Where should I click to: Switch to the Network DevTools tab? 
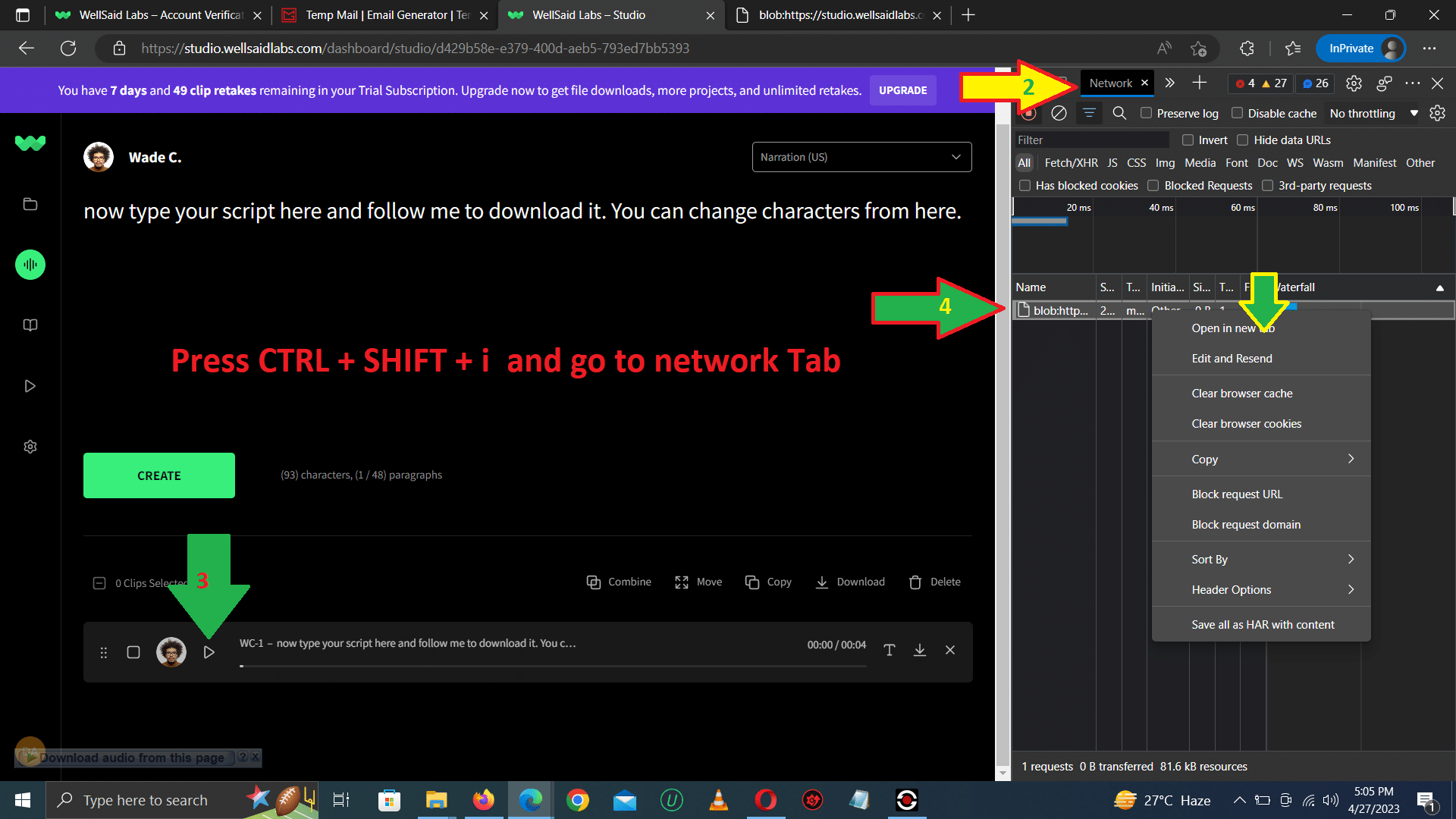pyautogui.click(x=1111, y=83)
